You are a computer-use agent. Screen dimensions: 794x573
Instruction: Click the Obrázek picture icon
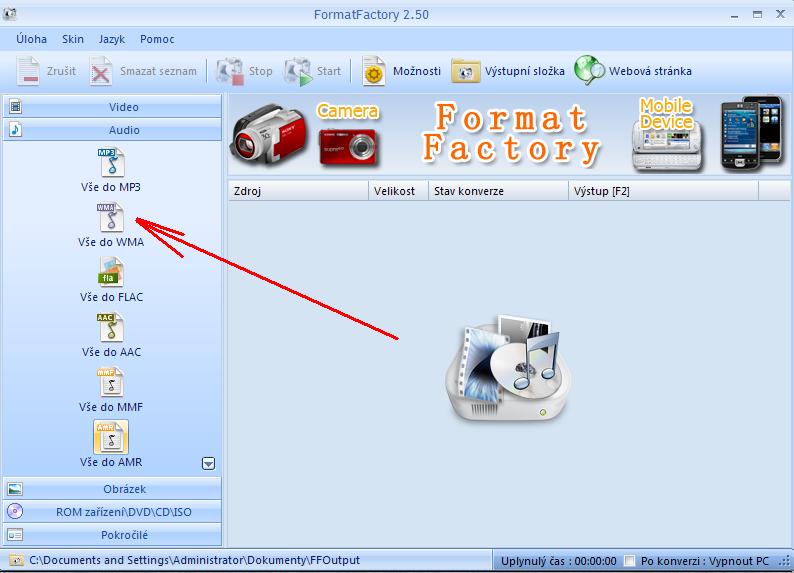click(x=15, y=489)
